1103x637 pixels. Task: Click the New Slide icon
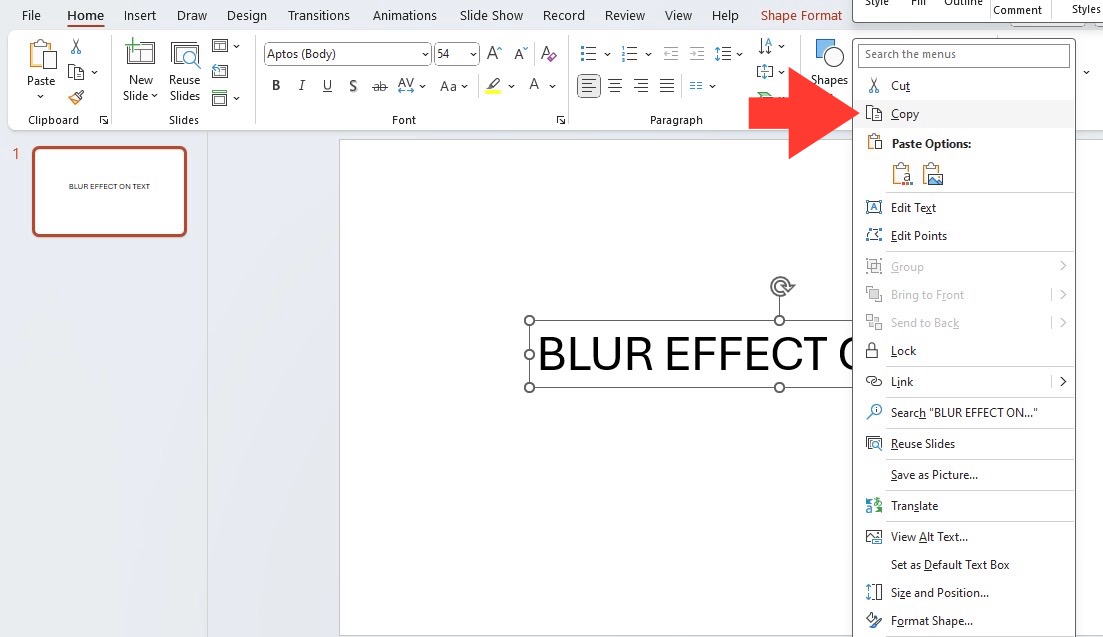(140, 53)
